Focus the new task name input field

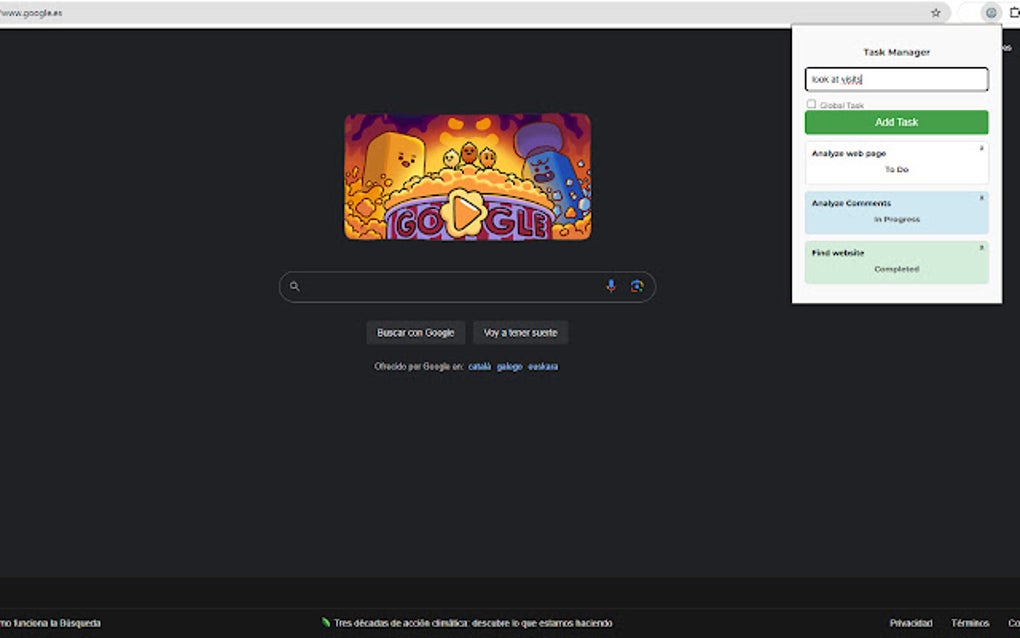[896, 79]
